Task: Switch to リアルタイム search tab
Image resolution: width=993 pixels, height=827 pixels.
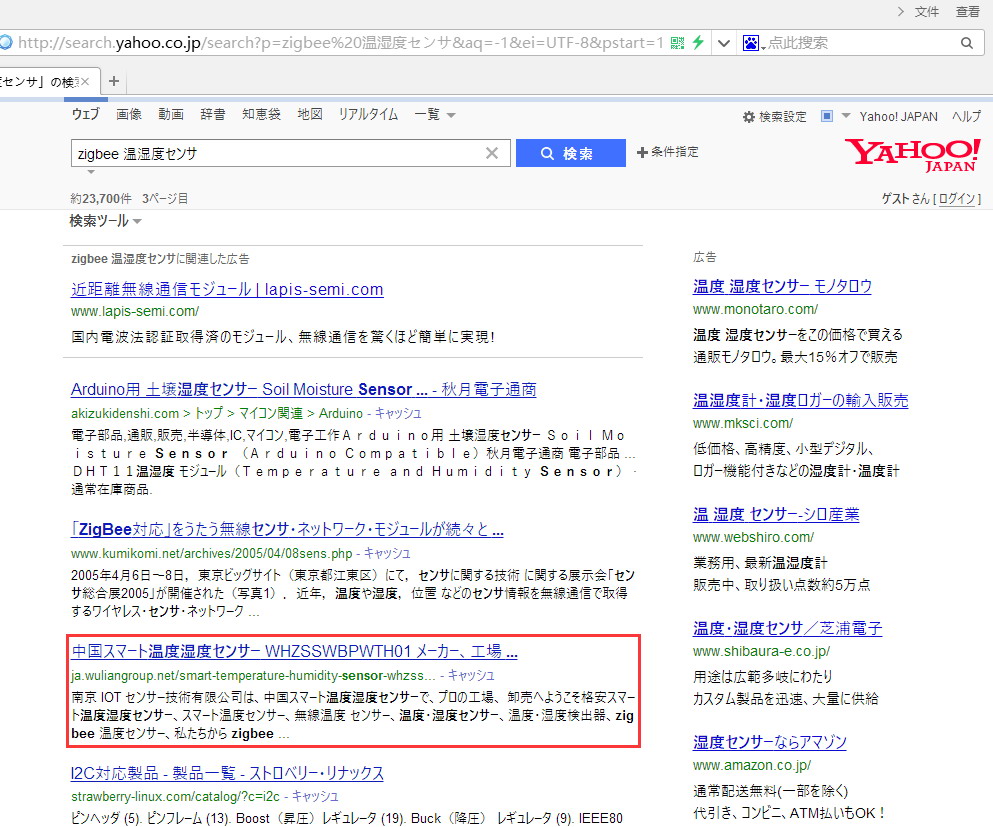Action: (368, 114)
